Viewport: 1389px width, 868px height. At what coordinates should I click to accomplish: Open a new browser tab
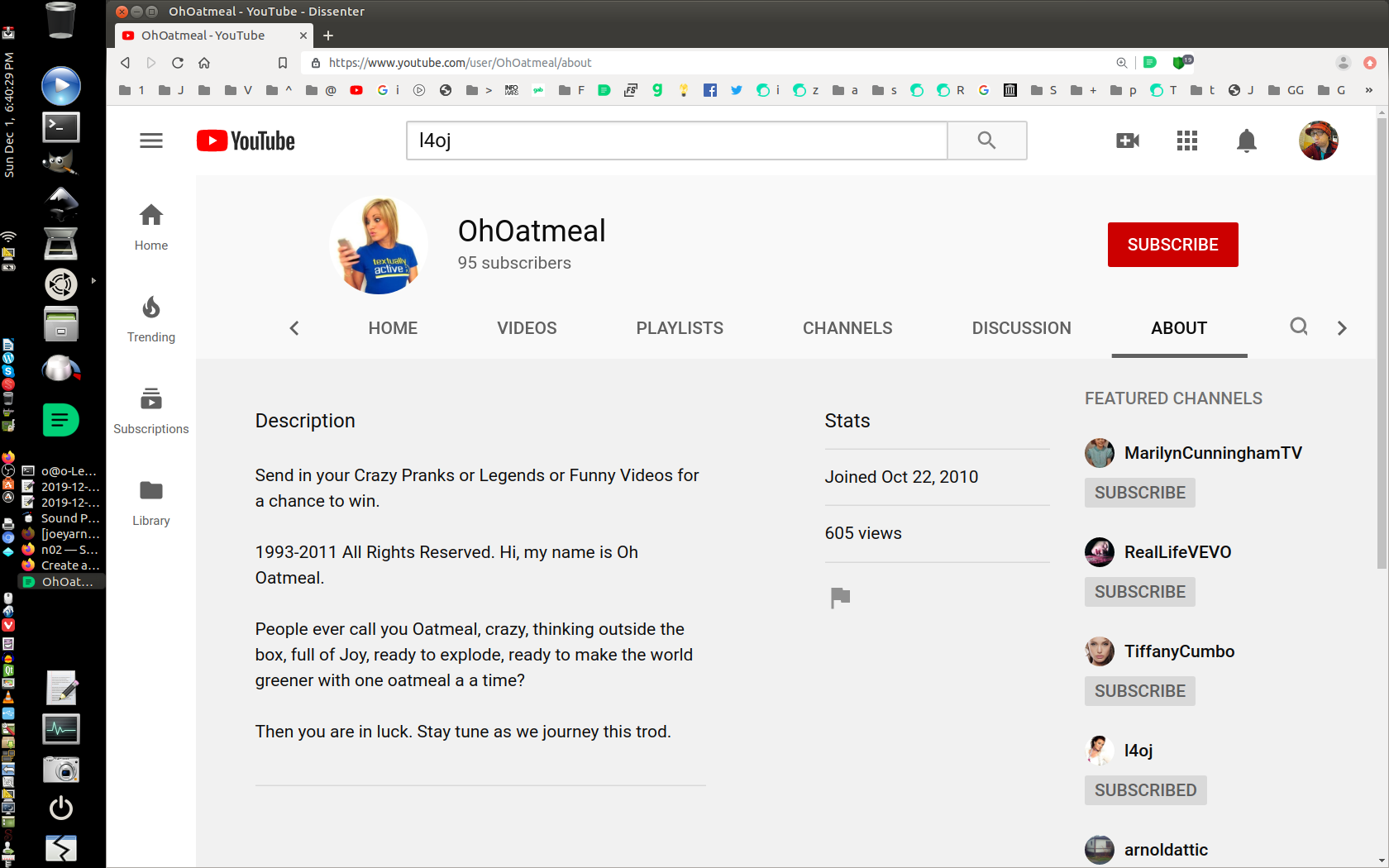point(328,36)
